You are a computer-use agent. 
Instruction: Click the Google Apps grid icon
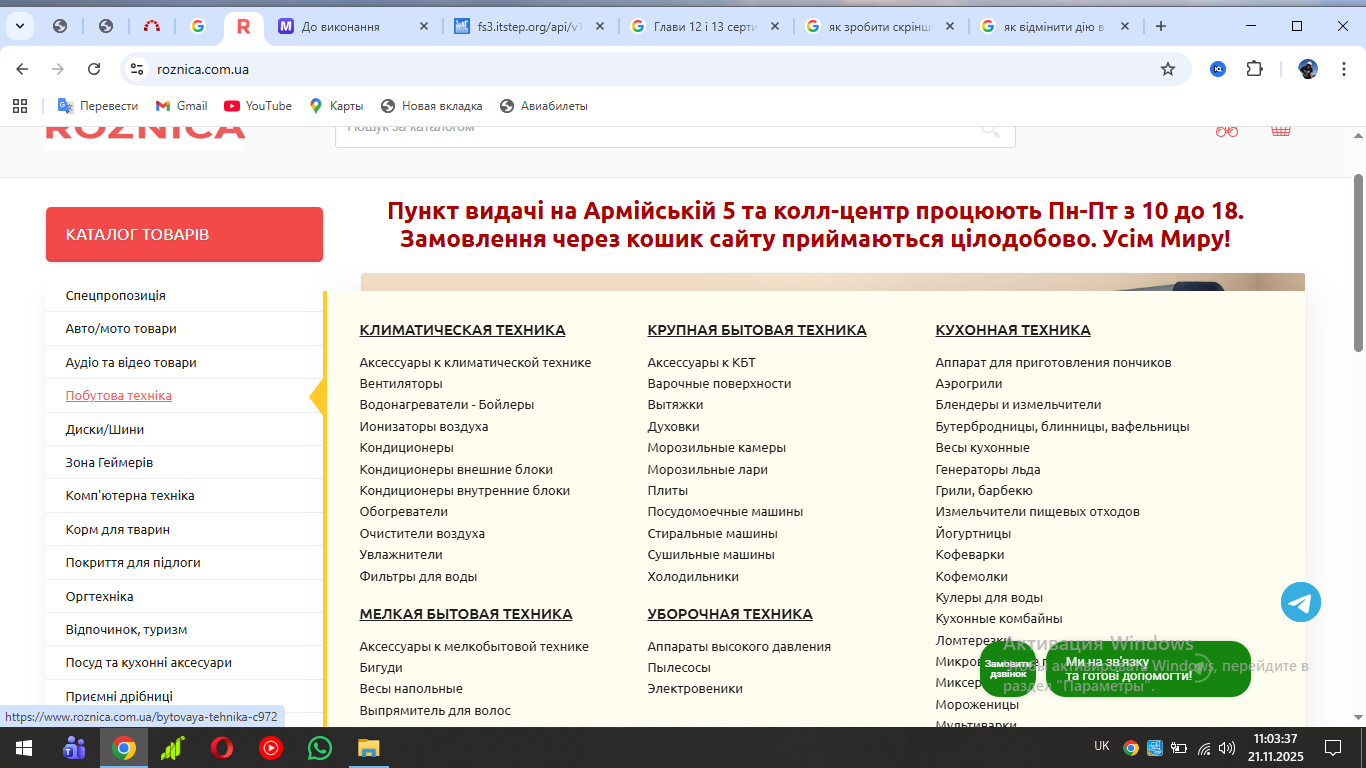tap(20, 106)
